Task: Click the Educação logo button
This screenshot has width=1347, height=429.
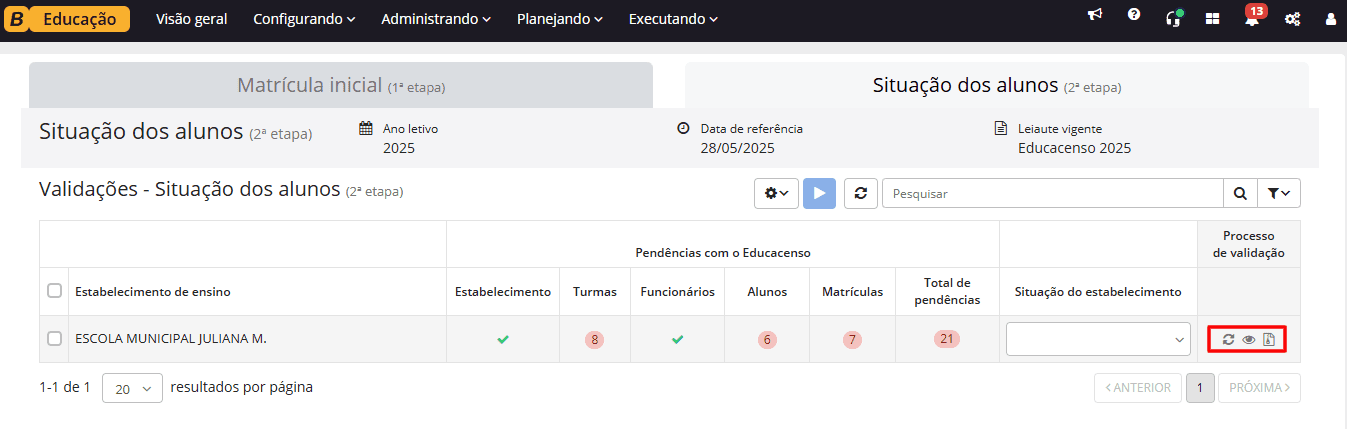Action: tap(67, 19)
